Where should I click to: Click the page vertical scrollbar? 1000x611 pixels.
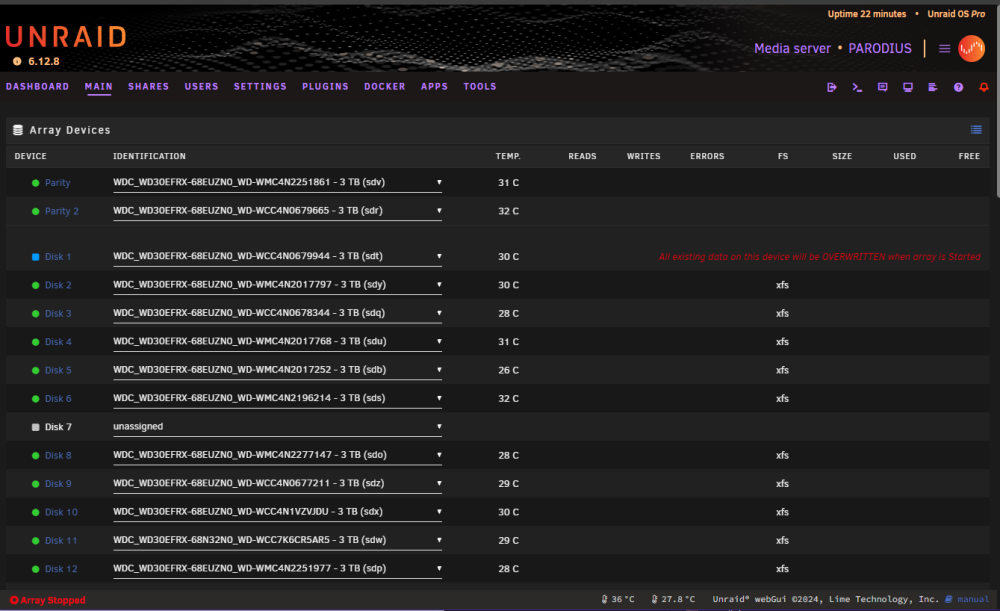coord(997,102)
